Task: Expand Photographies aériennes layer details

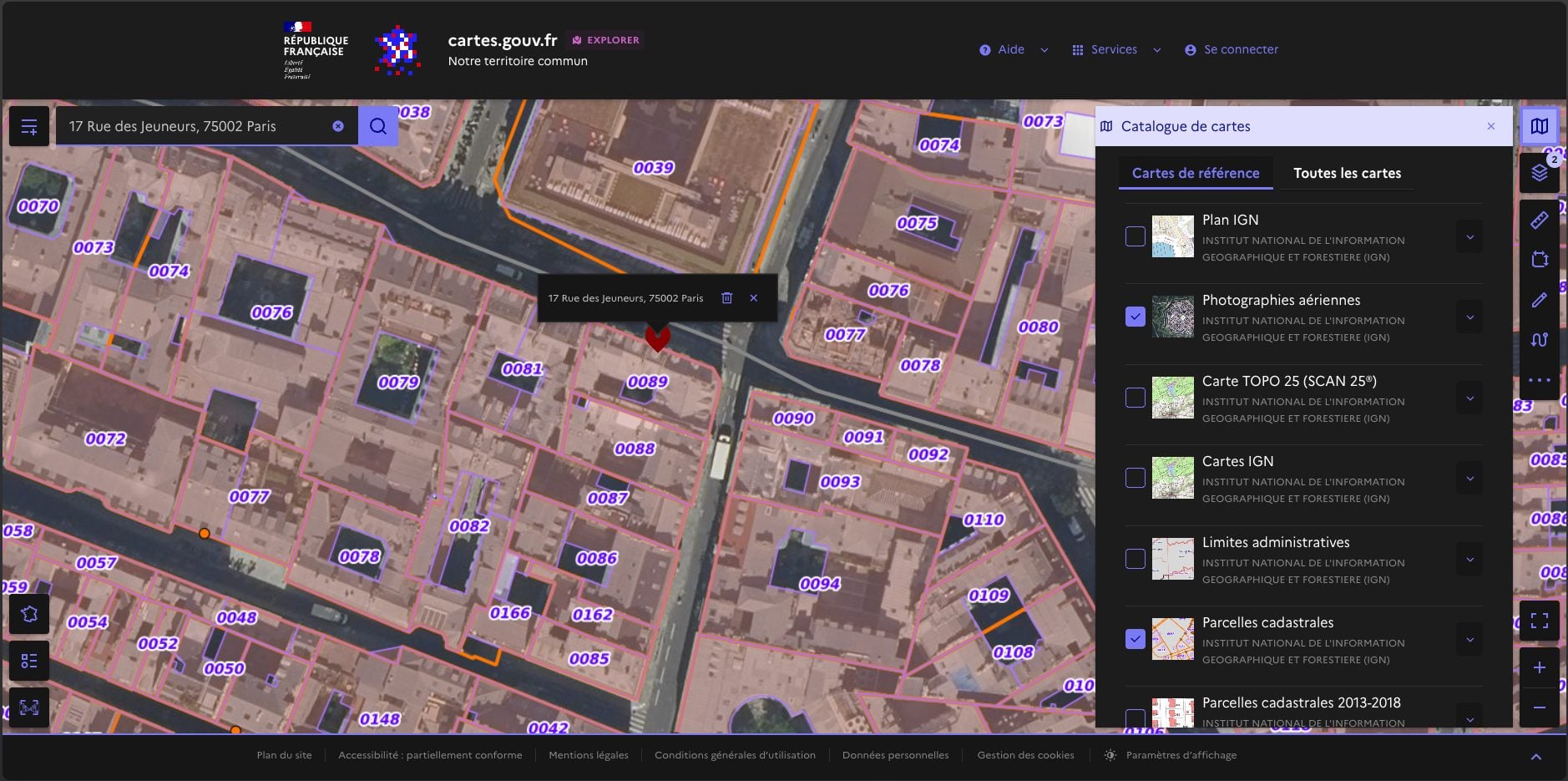Action: (1470, 317)
